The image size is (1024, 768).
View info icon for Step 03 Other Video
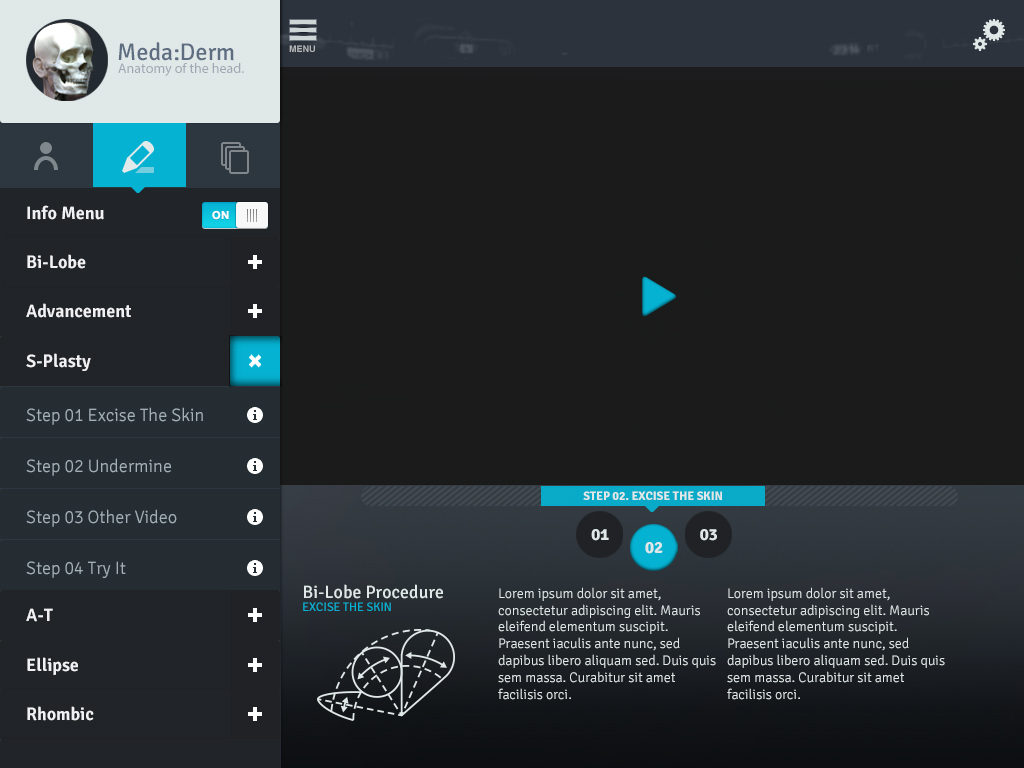[254, 515]
